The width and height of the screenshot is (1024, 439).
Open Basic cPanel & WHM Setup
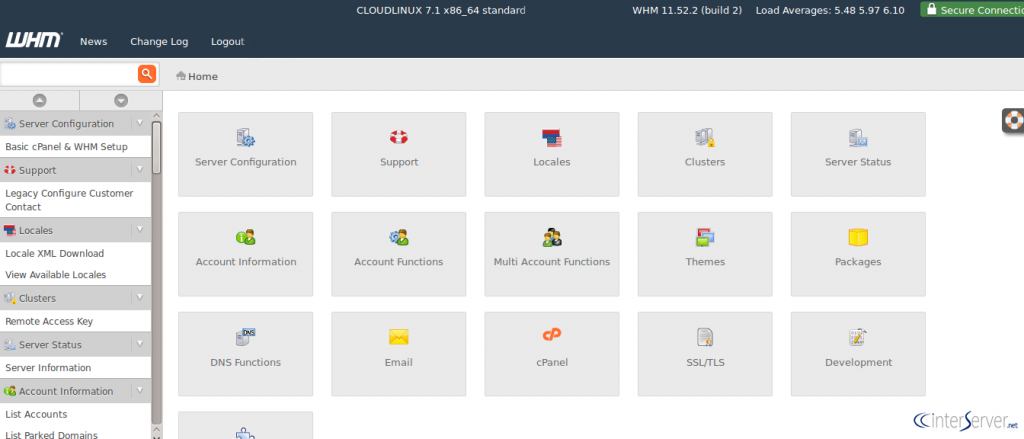(67, 147)
